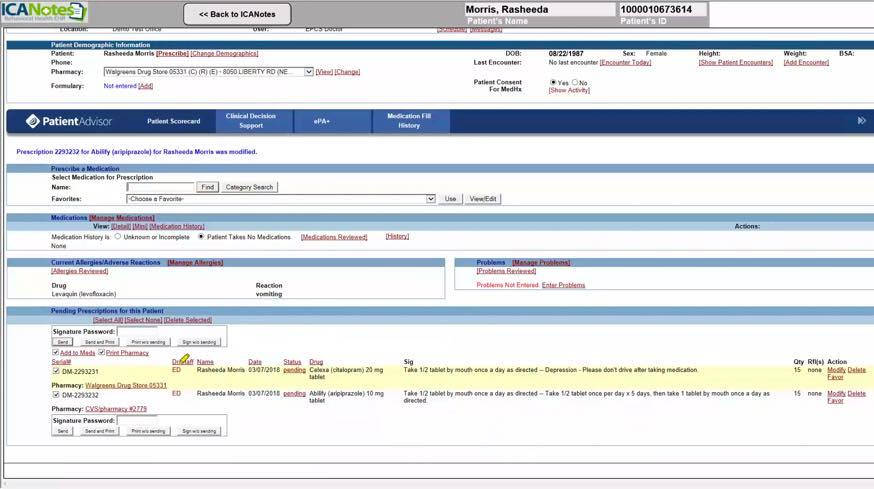Uncheck prescription DM-2293231 checkbox

[55, 371]
